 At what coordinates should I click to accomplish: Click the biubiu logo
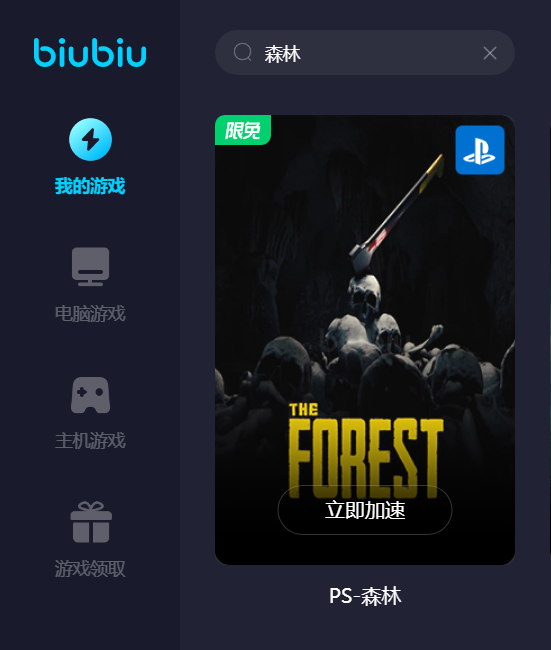[x=90, y=52]
